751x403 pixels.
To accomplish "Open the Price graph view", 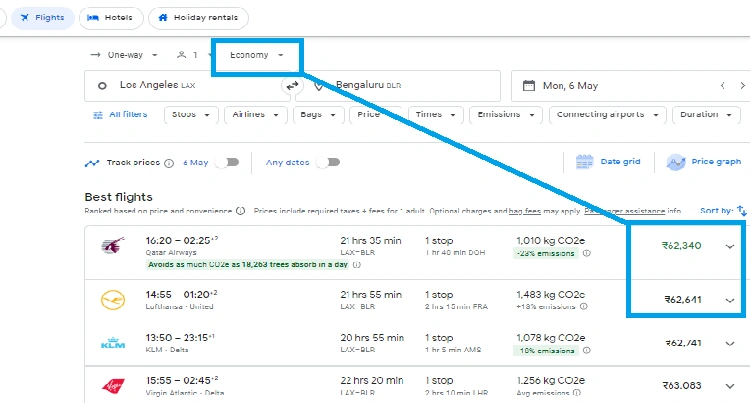I will (x=704, y=162).
